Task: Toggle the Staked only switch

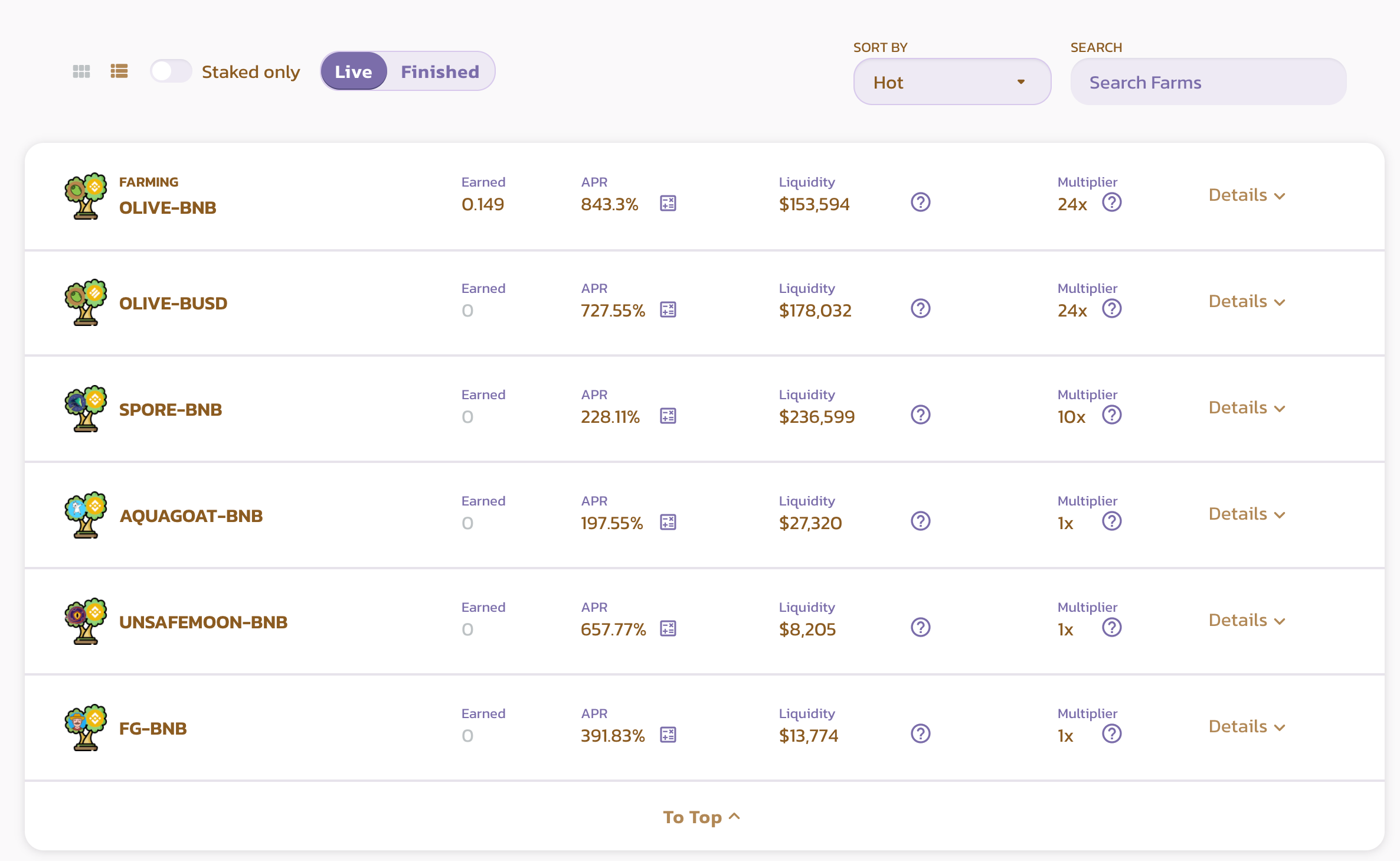Action: pos(171,71)
